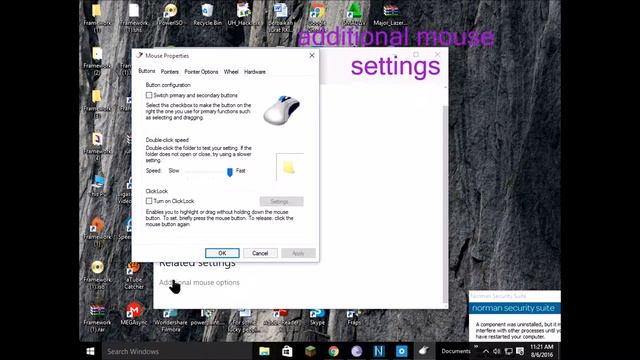Select the MEGAsync desktop shortcut
The width and height of the screenshot is (640, 360).
coord(133,314)
